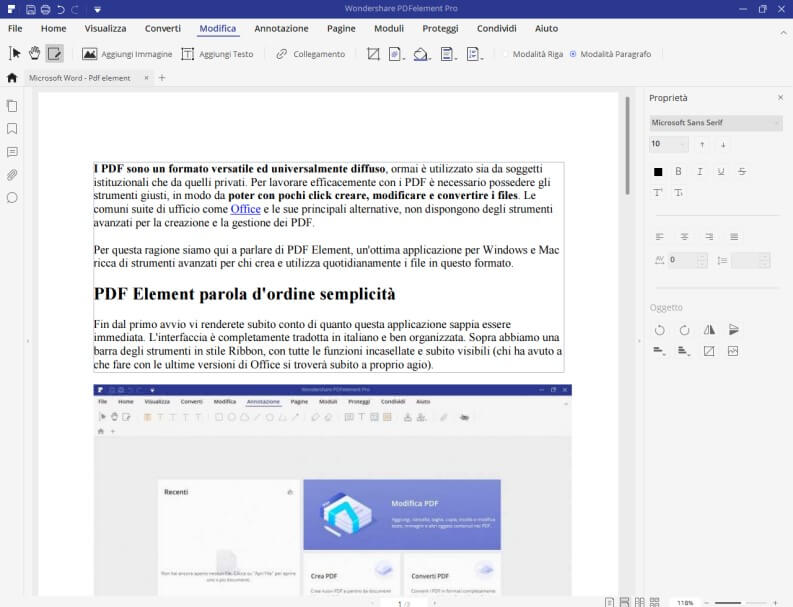The image size is (793, 607).
Task: Click the character spacing field
Action: [687, 260]
